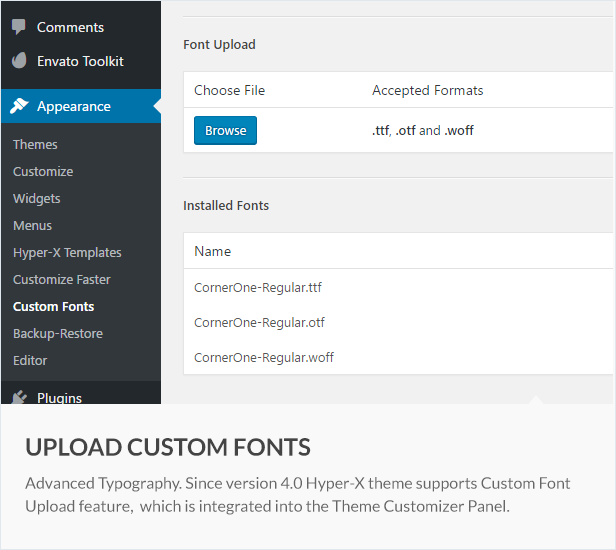Open Menus under Appearance
This screenshot has width=616, height=550.
(x=33, y=226)
